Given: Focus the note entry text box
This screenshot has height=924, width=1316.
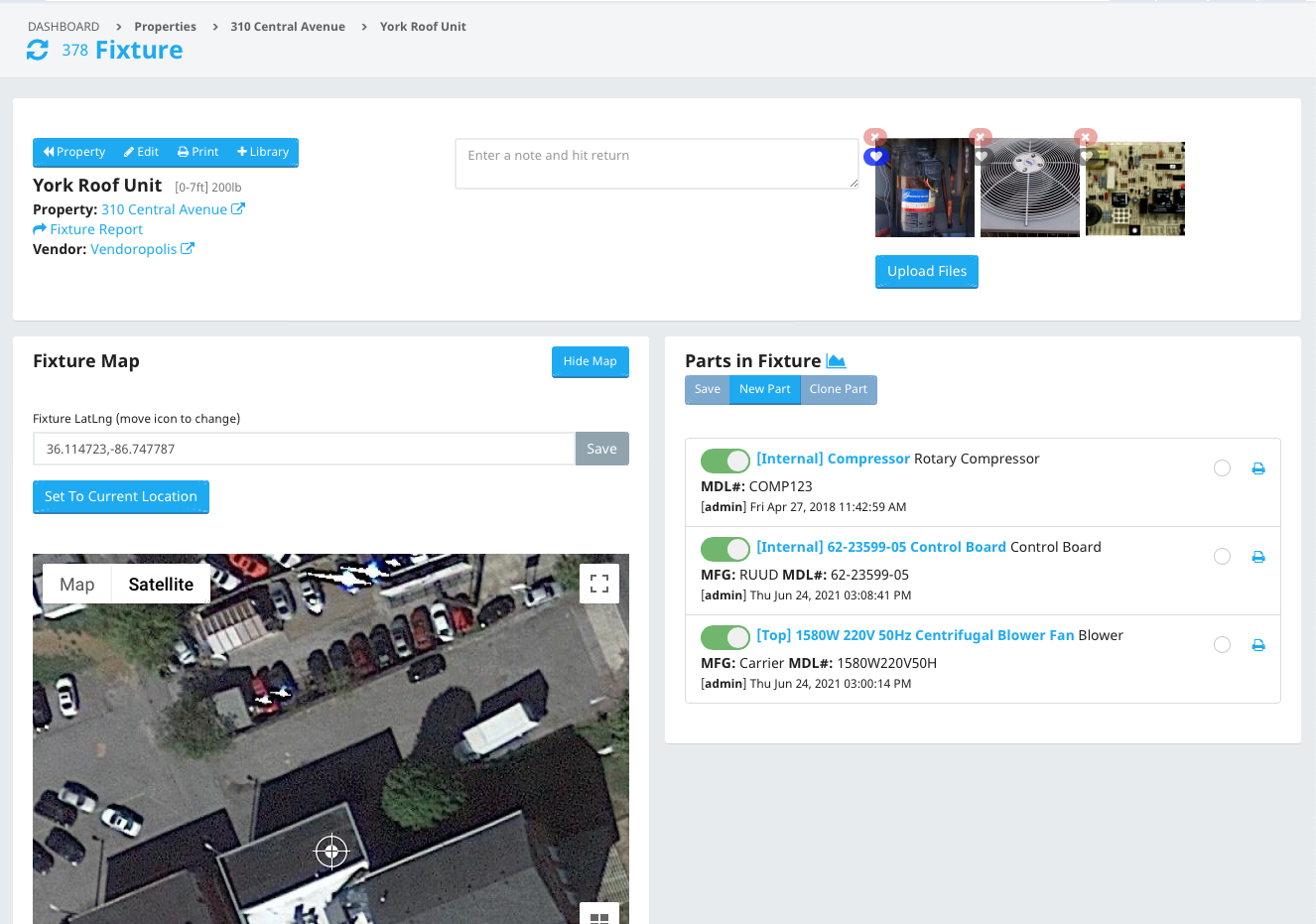Looking at the screenshot, I should click(x=657, y=164).
